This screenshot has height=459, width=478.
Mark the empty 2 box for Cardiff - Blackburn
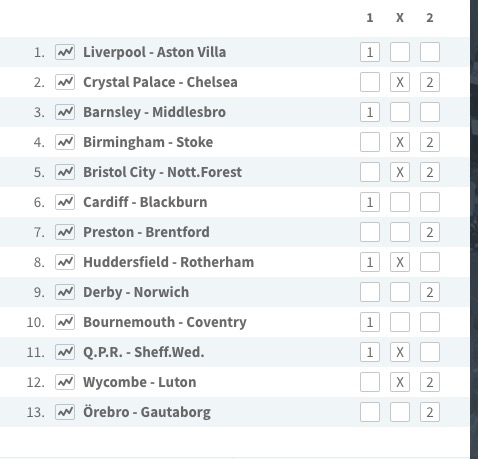(x=430, y=202)
